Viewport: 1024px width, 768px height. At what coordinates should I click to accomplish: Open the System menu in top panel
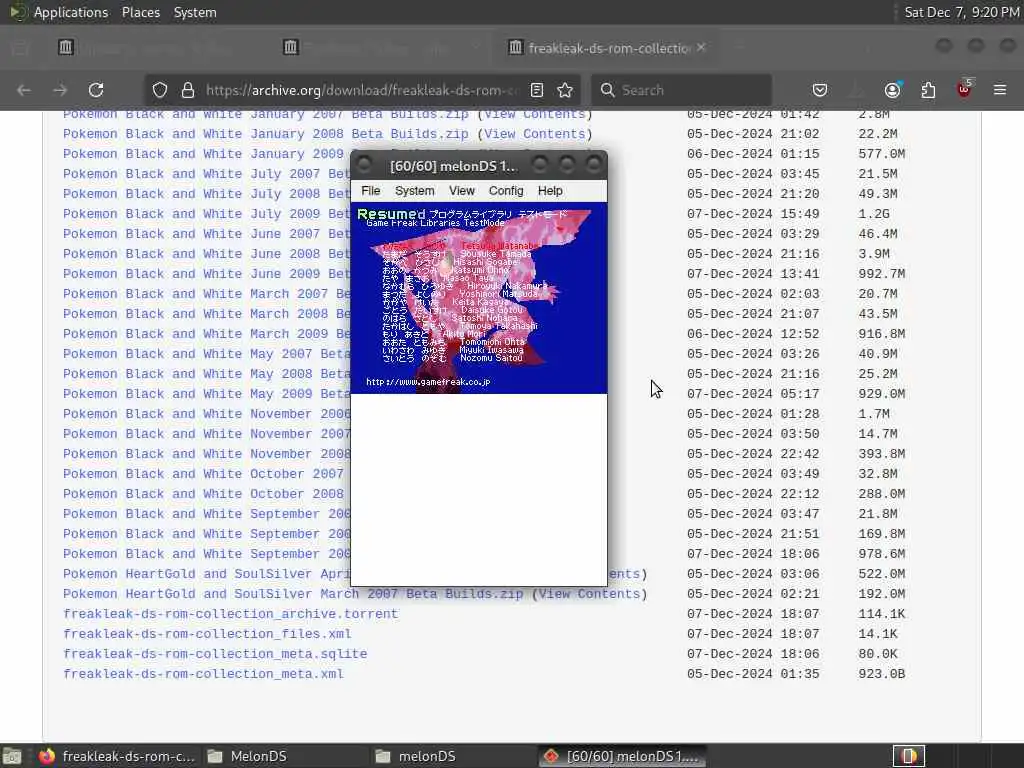195,12
